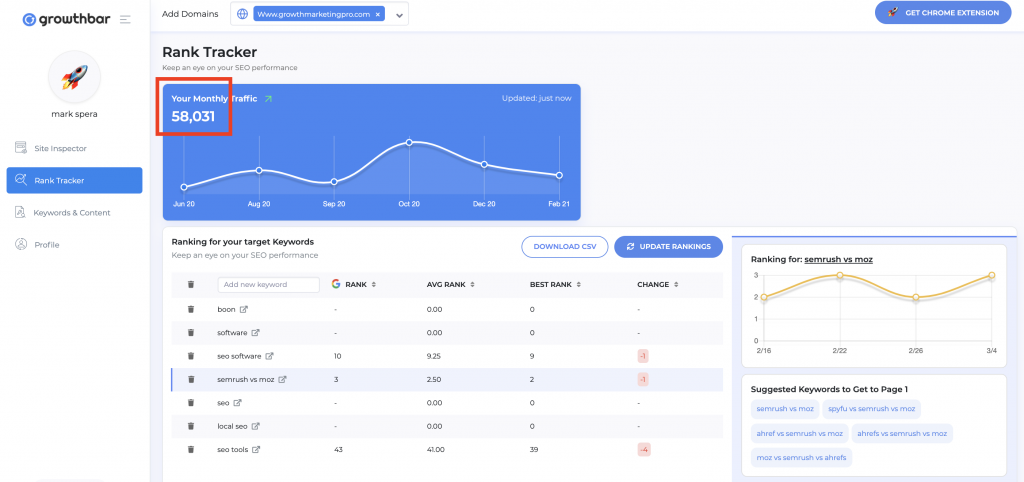Click the Dec 20 data point on traffic chart
This screenshot has height=482, width=1024.
point(484,164)
